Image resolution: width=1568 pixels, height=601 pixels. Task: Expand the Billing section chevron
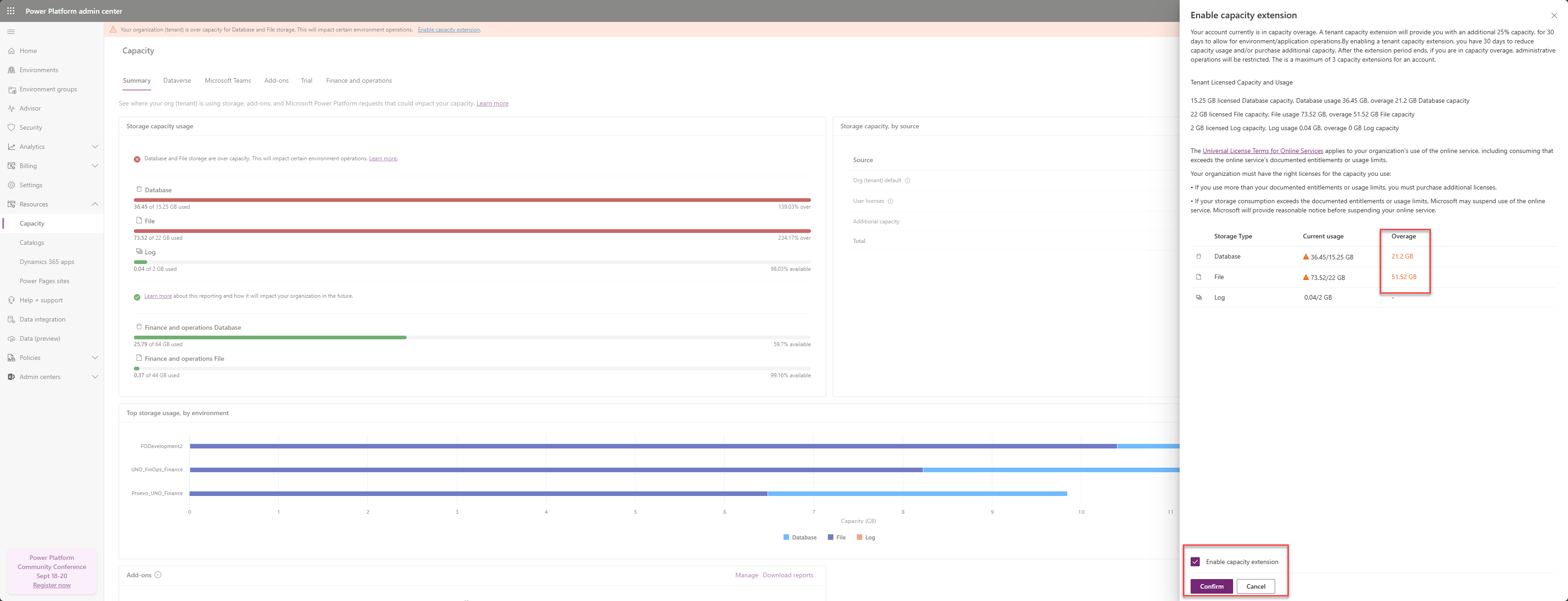[95, 166]
